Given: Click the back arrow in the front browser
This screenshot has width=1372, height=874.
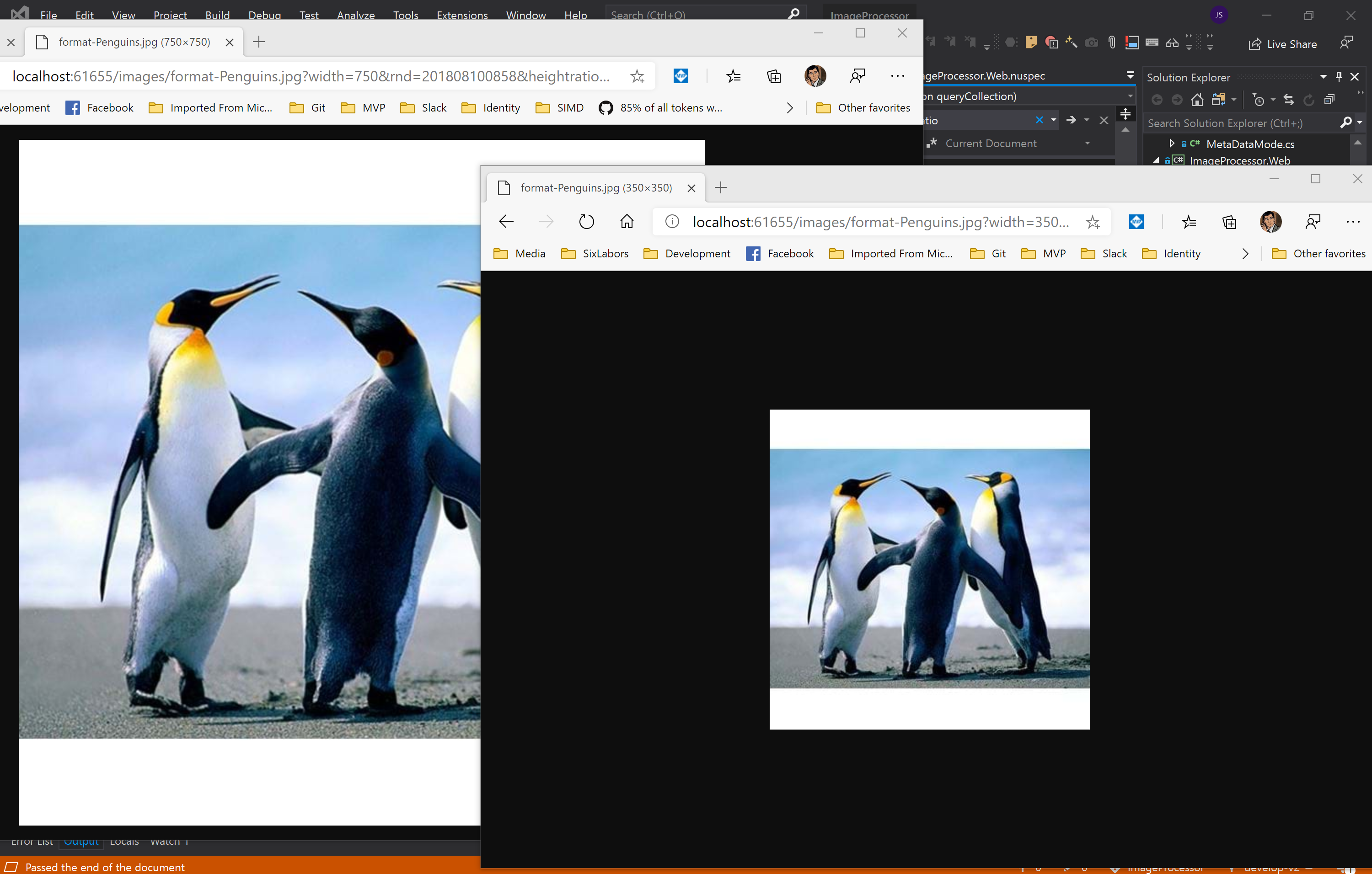Looking at the screenshot, I should (x=506, y=222).
